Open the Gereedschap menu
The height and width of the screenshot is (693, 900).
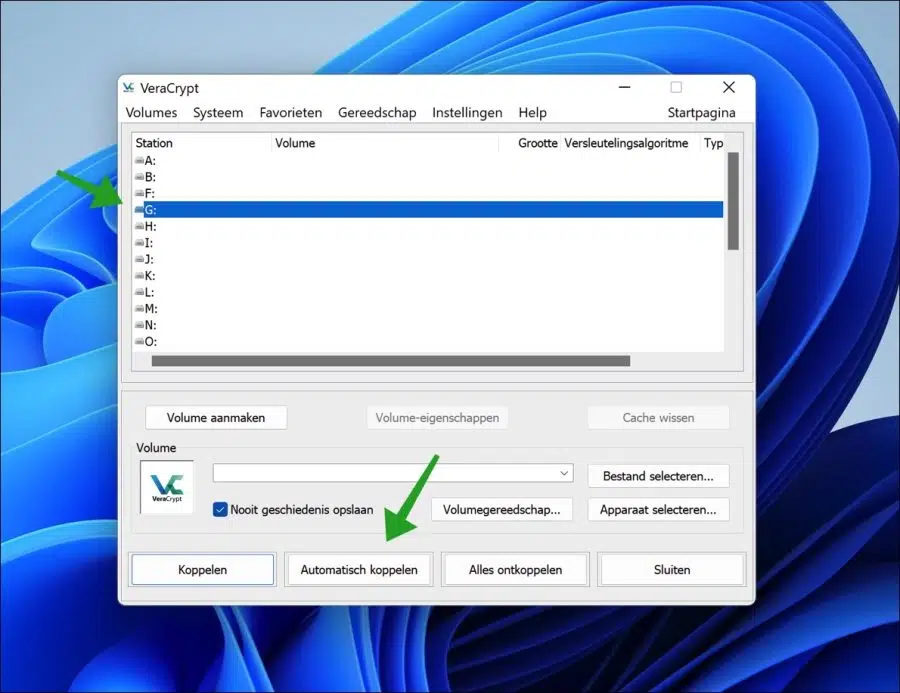(x=377, y=113)
